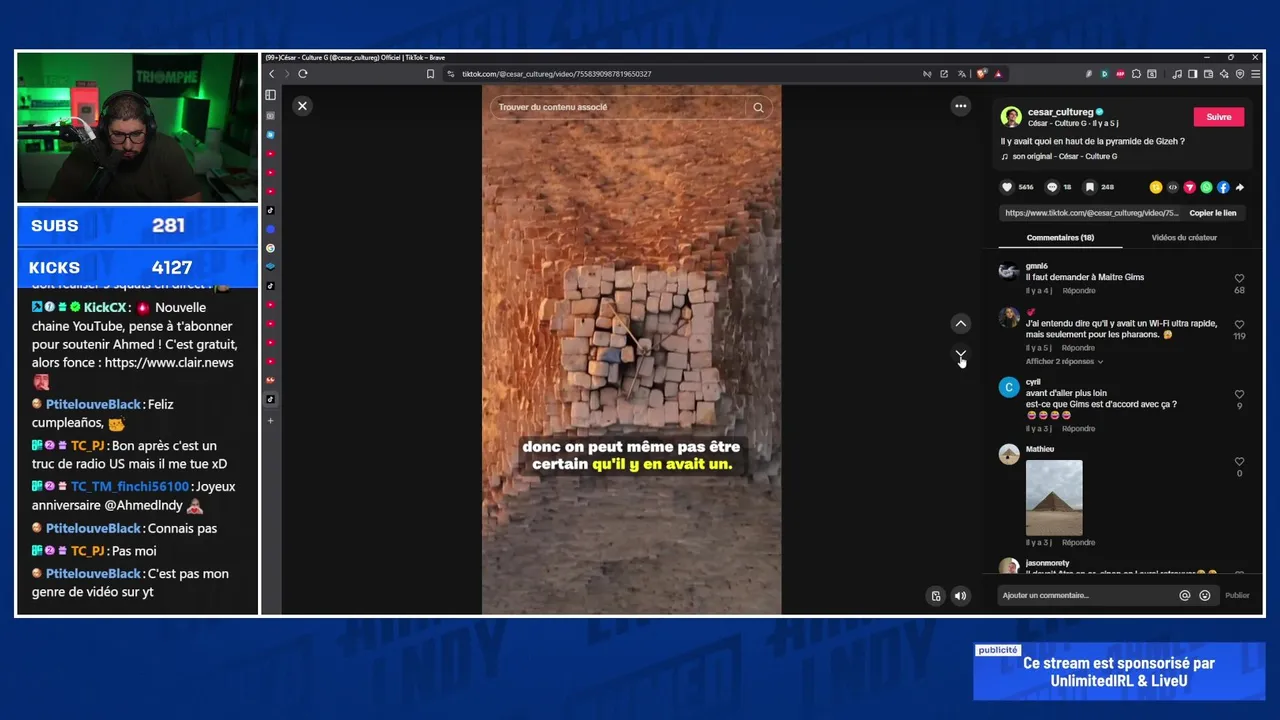1280x720 pixels.
Task: Send to friends with red paper-plane icon
Action: tap(1190, 187)
